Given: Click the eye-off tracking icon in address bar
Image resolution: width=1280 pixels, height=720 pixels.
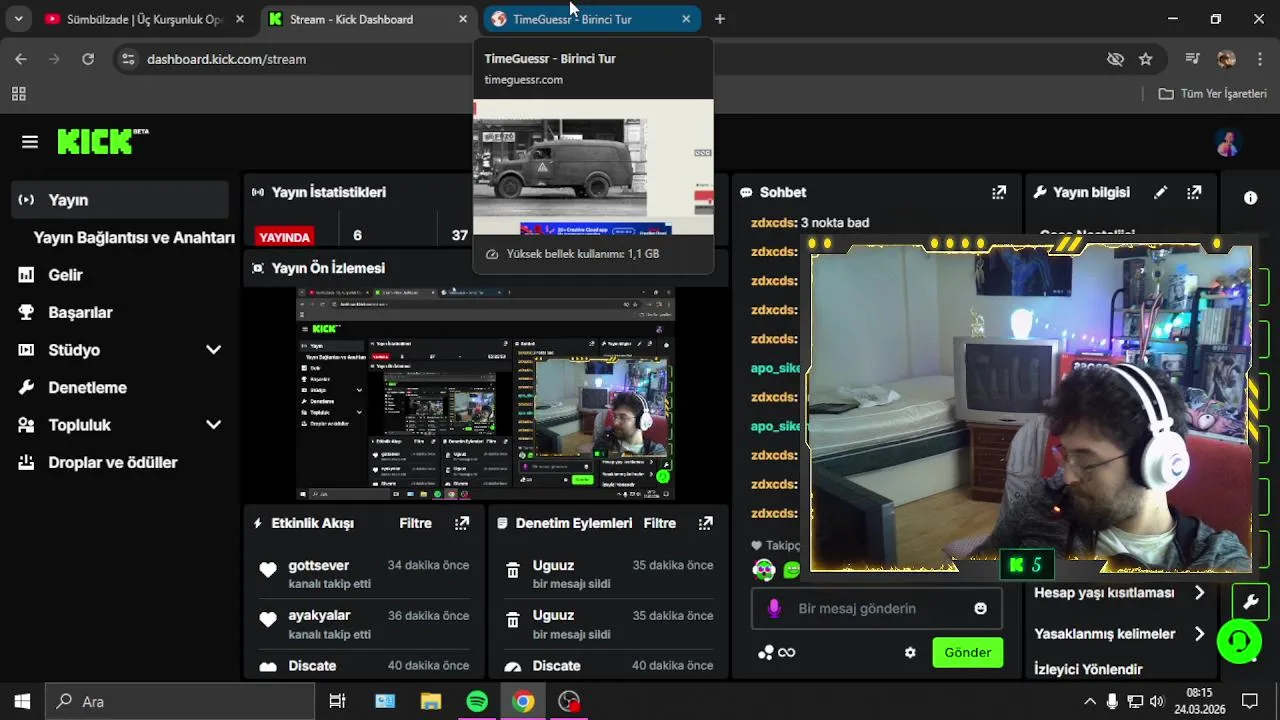Looking at the screenshot, I should pyautogui.click(x=1115, y=59).
